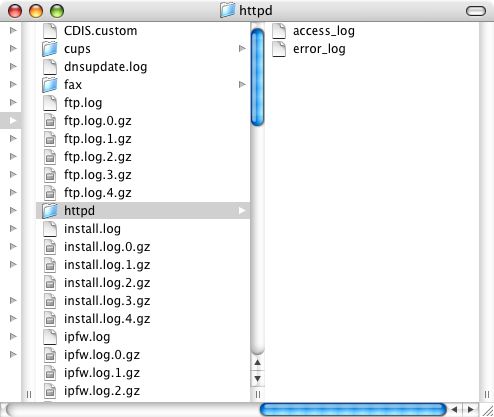The height and width of the screenshot is (417, 494).
Task: Expand the cups folder arrow
Action: (242, 49)
